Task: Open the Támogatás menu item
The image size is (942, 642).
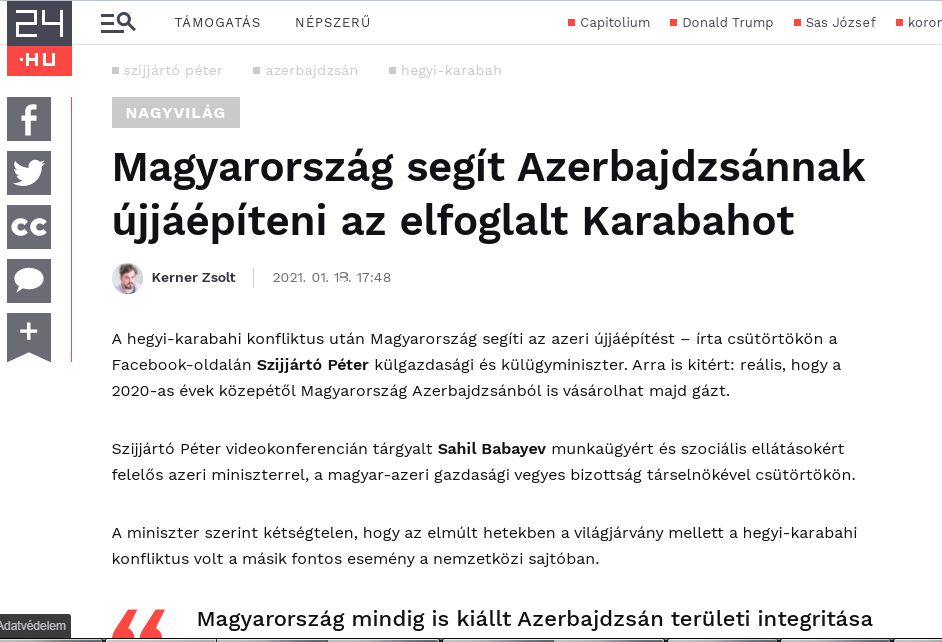Action: [x=217, y=23]
